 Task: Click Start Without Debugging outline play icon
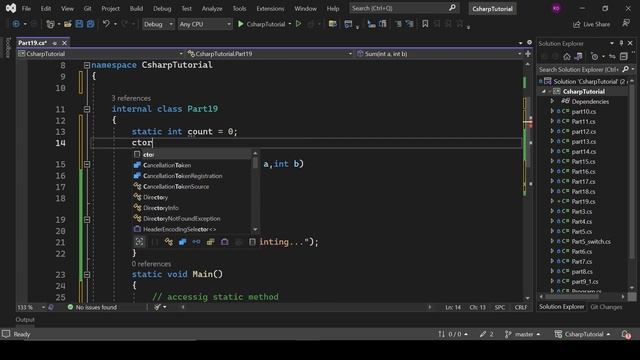(298, 24)
